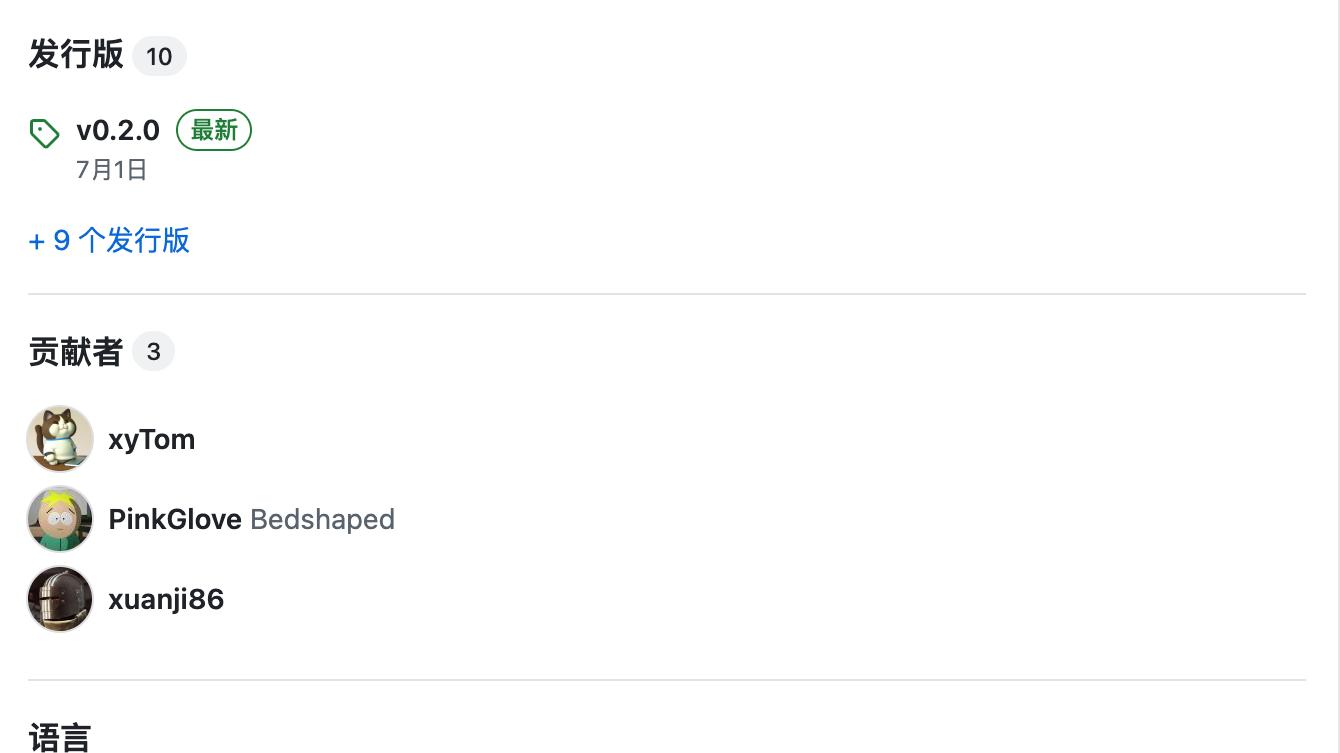Click the contributors count badge 3

click(153, 352)
